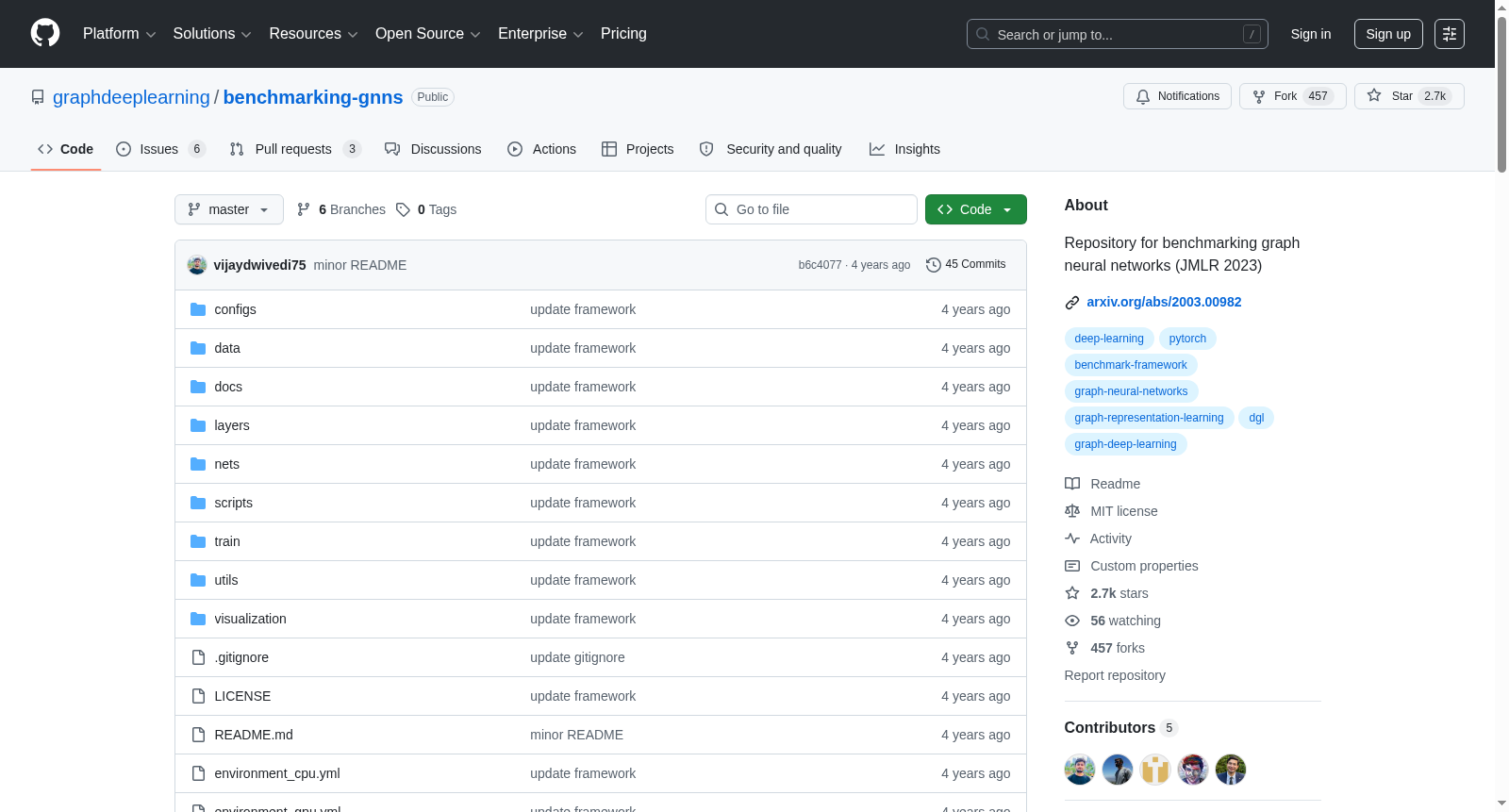
Task: Open the environment_cpu.yml file
Action: click(x=277, y=773)
